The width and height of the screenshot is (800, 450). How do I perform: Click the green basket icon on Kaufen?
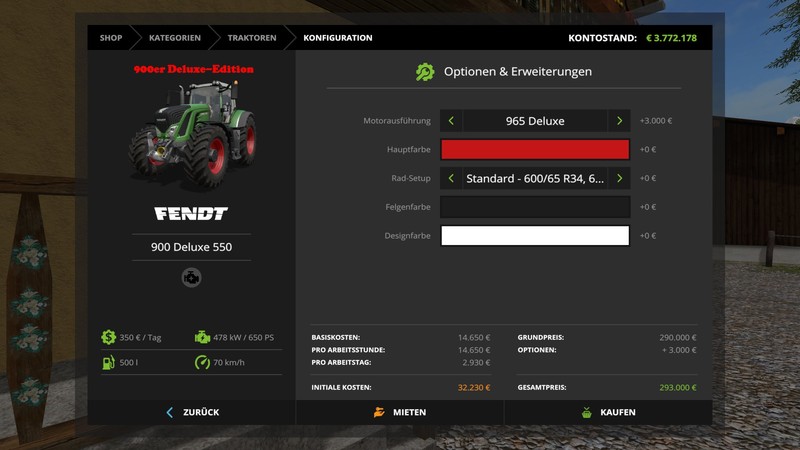pos(586,412)
